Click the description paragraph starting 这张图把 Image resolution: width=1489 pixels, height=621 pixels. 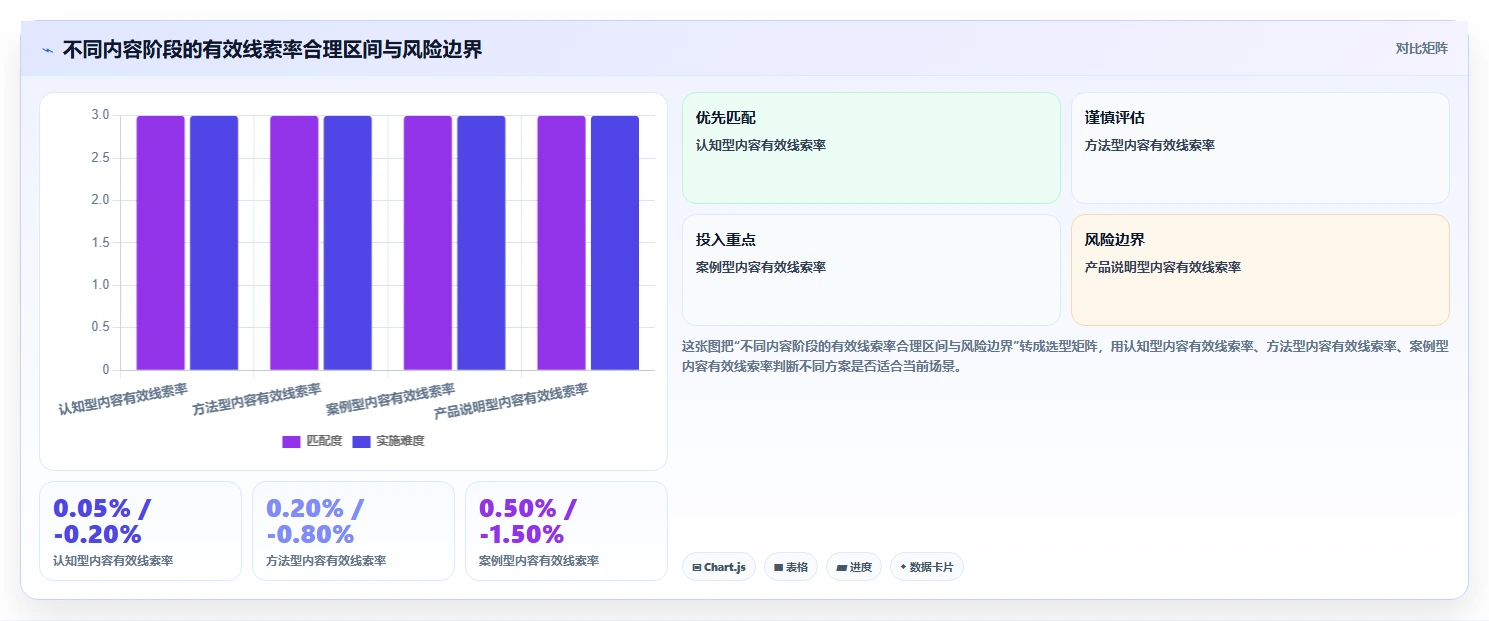coord(1065,356)
